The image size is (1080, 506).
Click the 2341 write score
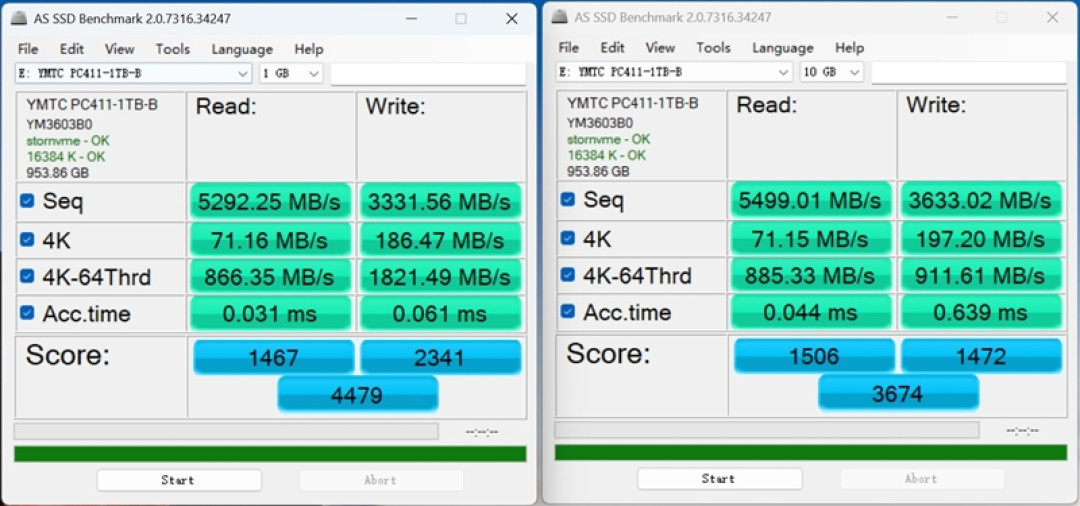441,357
